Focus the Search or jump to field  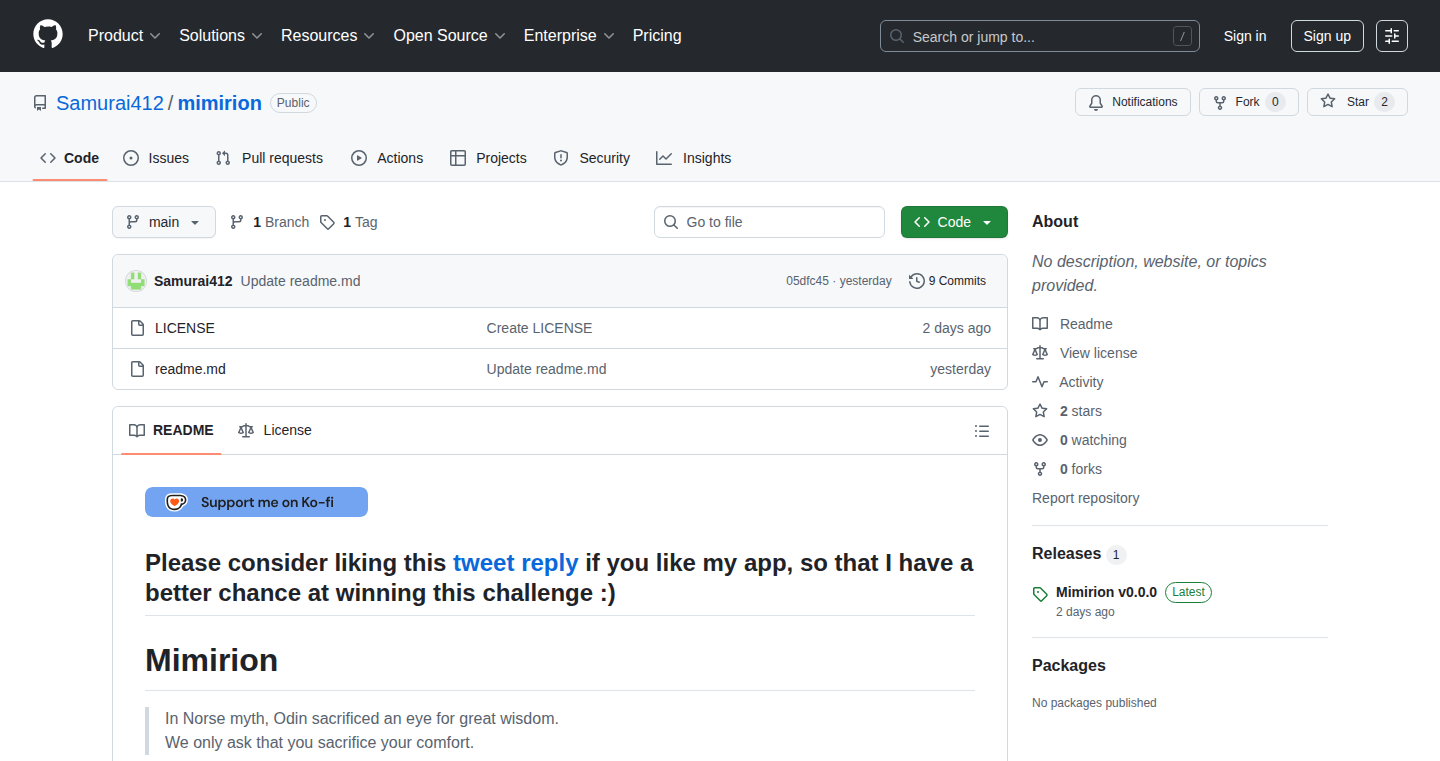pyautogui.click(x=1040, y=36)
